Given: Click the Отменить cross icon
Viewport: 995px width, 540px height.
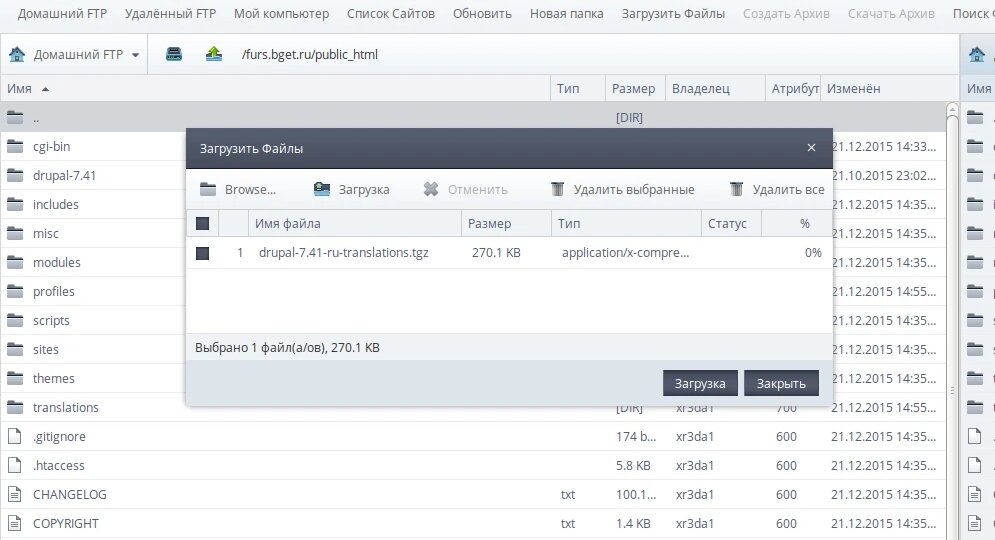Looking at the screenshot, I should coord(431,189).
